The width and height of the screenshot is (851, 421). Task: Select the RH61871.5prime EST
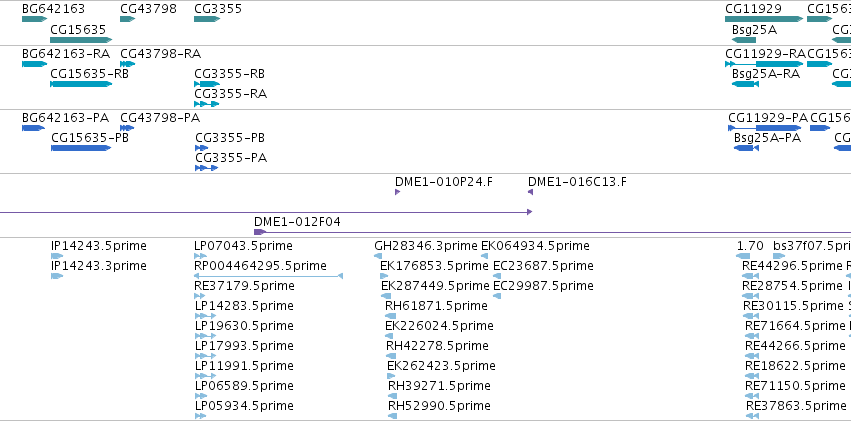click(x=389, y=316)
